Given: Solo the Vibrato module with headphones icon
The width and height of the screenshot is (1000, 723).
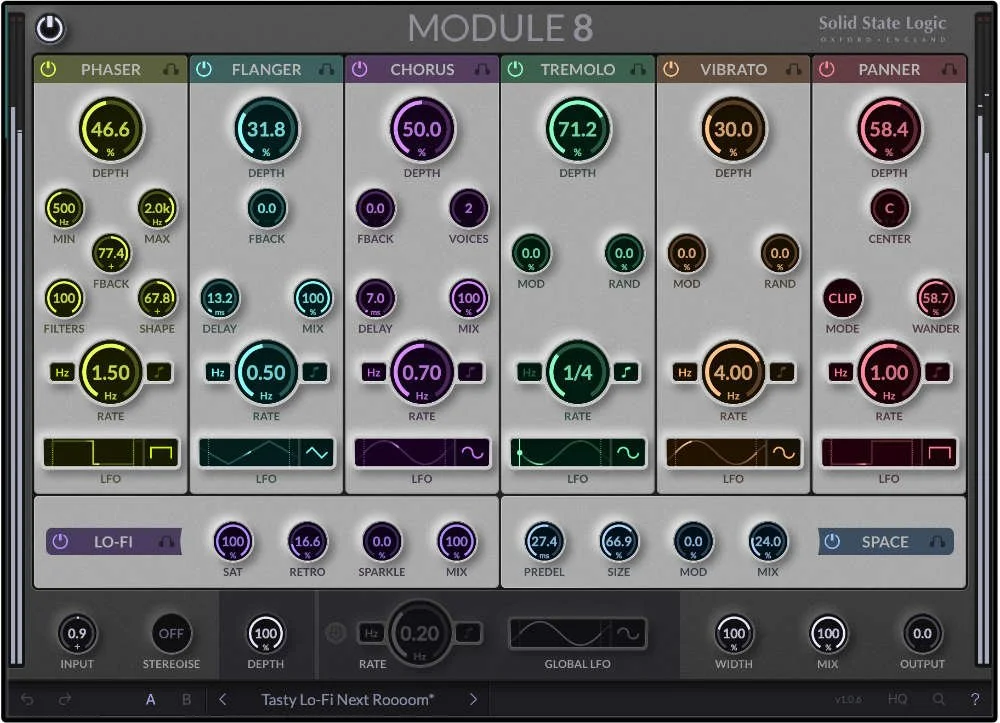Looking at the screenshot, I should (x=793, y=69).
